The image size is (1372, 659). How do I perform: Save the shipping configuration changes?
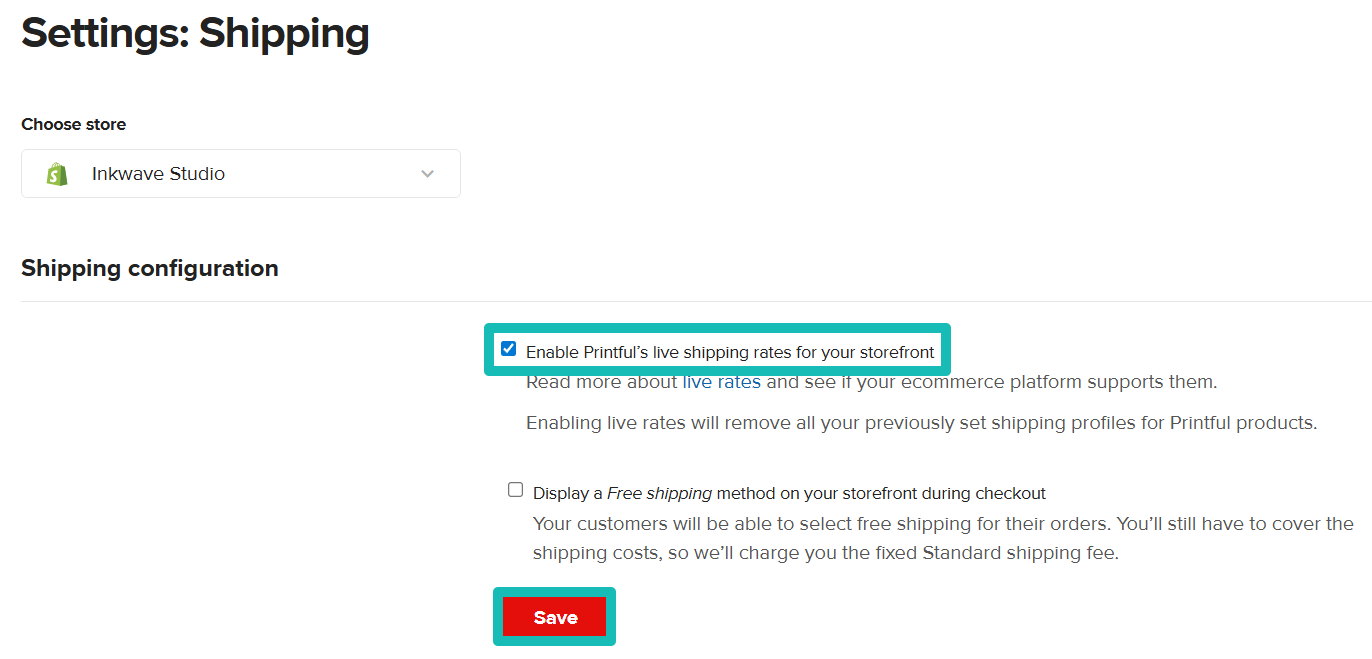(554, 616)
